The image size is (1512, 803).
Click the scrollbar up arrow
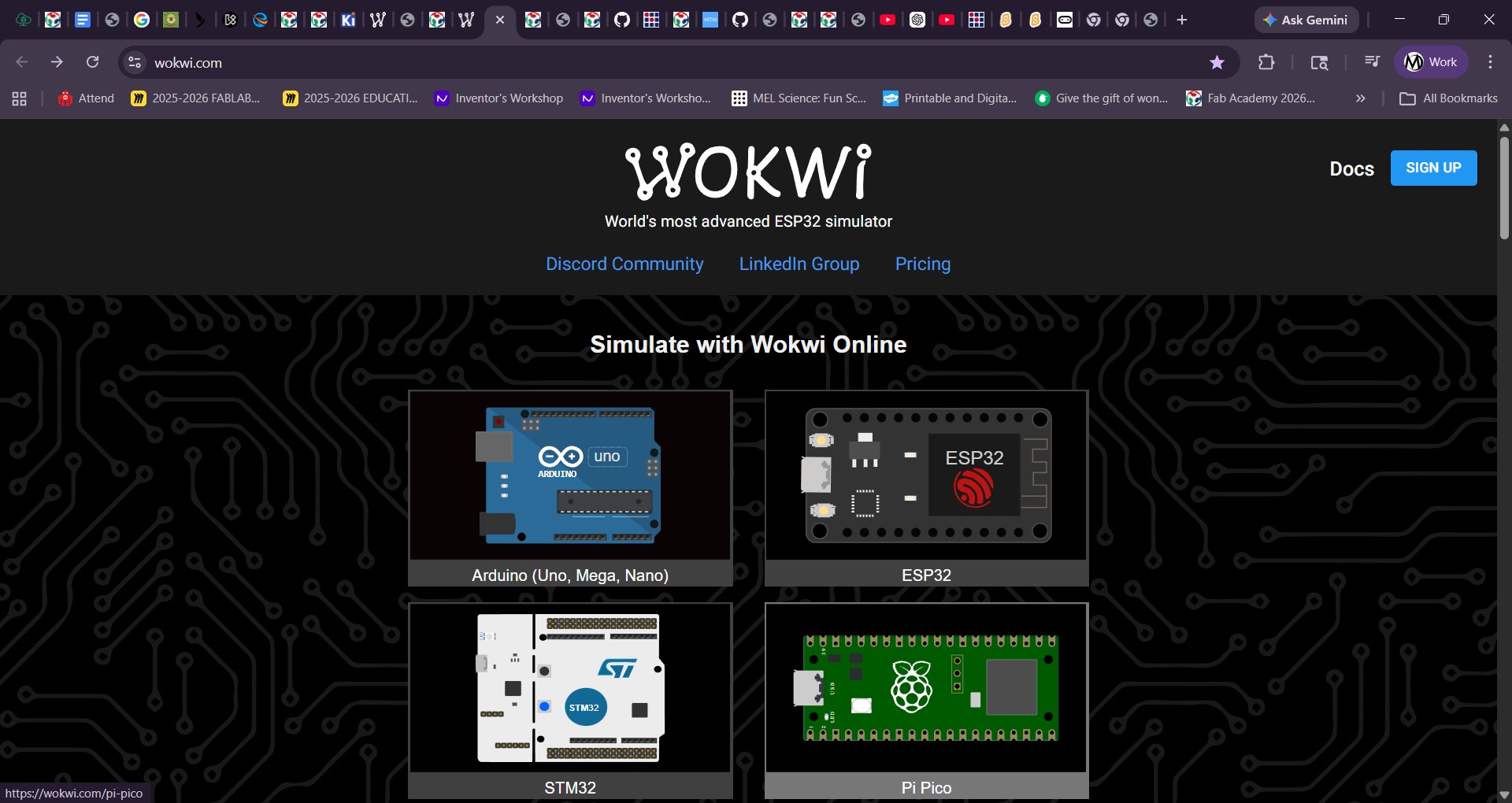tap(1504, 128)
